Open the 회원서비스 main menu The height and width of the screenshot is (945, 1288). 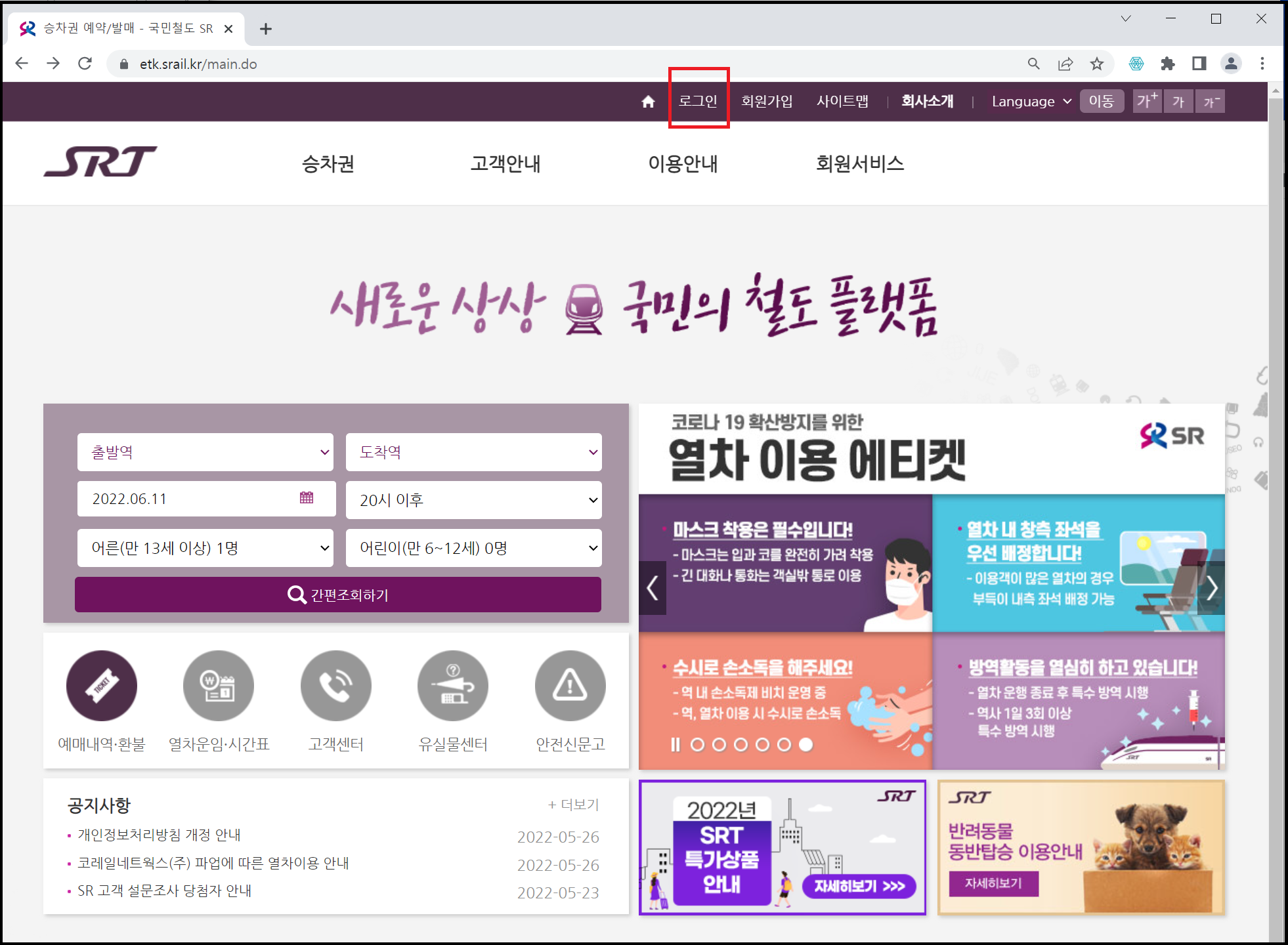click(859, 163)
